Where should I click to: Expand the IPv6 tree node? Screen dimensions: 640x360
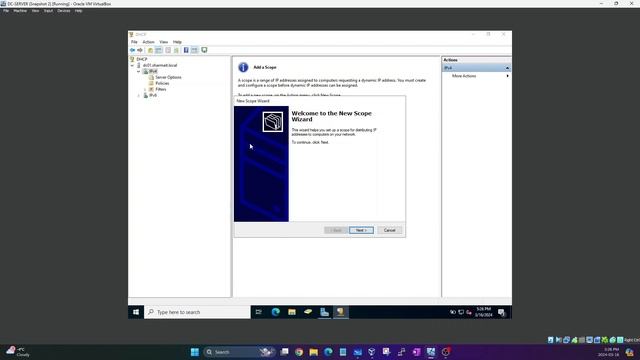point(138,96)
